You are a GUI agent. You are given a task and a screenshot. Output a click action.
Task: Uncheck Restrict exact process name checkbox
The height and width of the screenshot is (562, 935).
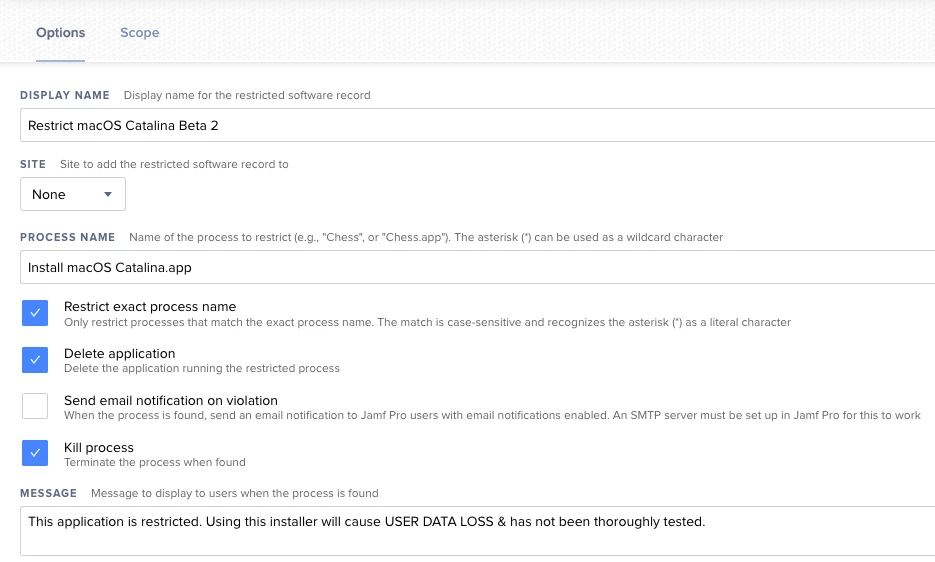click(35, 313)
